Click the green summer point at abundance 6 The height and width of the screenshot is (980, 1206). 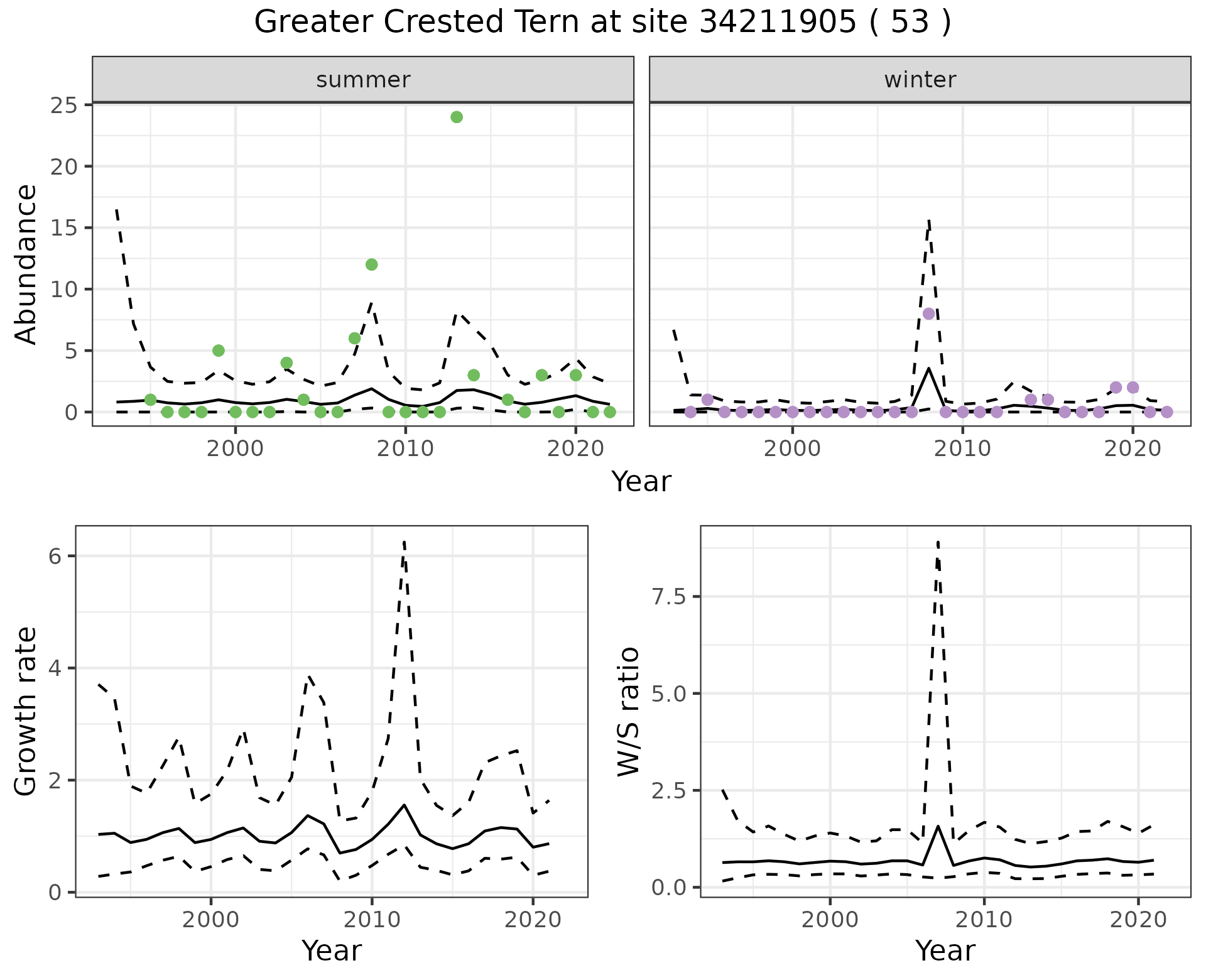354,339
